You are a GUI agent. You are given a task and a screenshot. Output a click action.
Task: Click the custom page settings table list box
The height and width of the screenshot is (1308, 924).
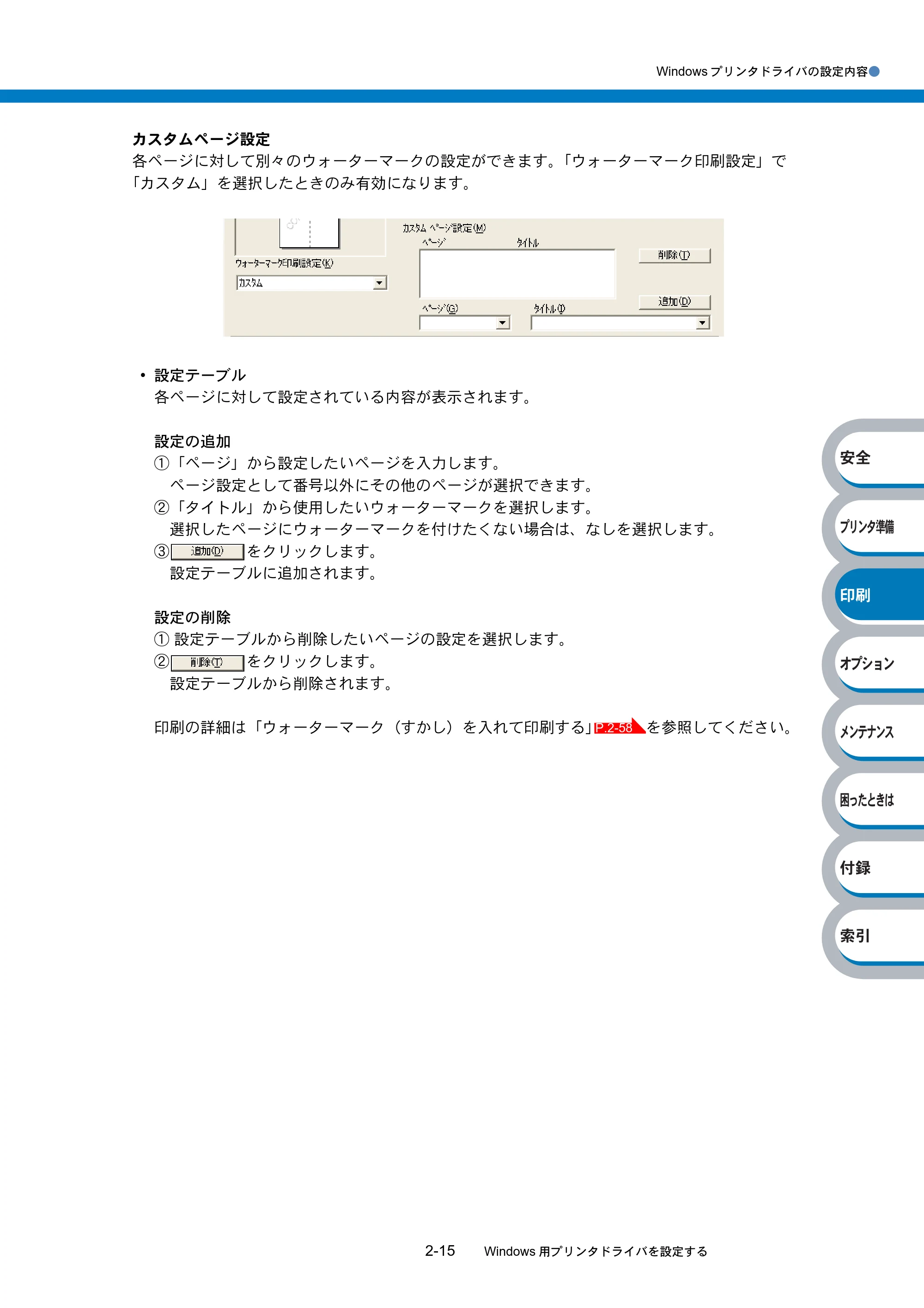[x=517, y=274]
